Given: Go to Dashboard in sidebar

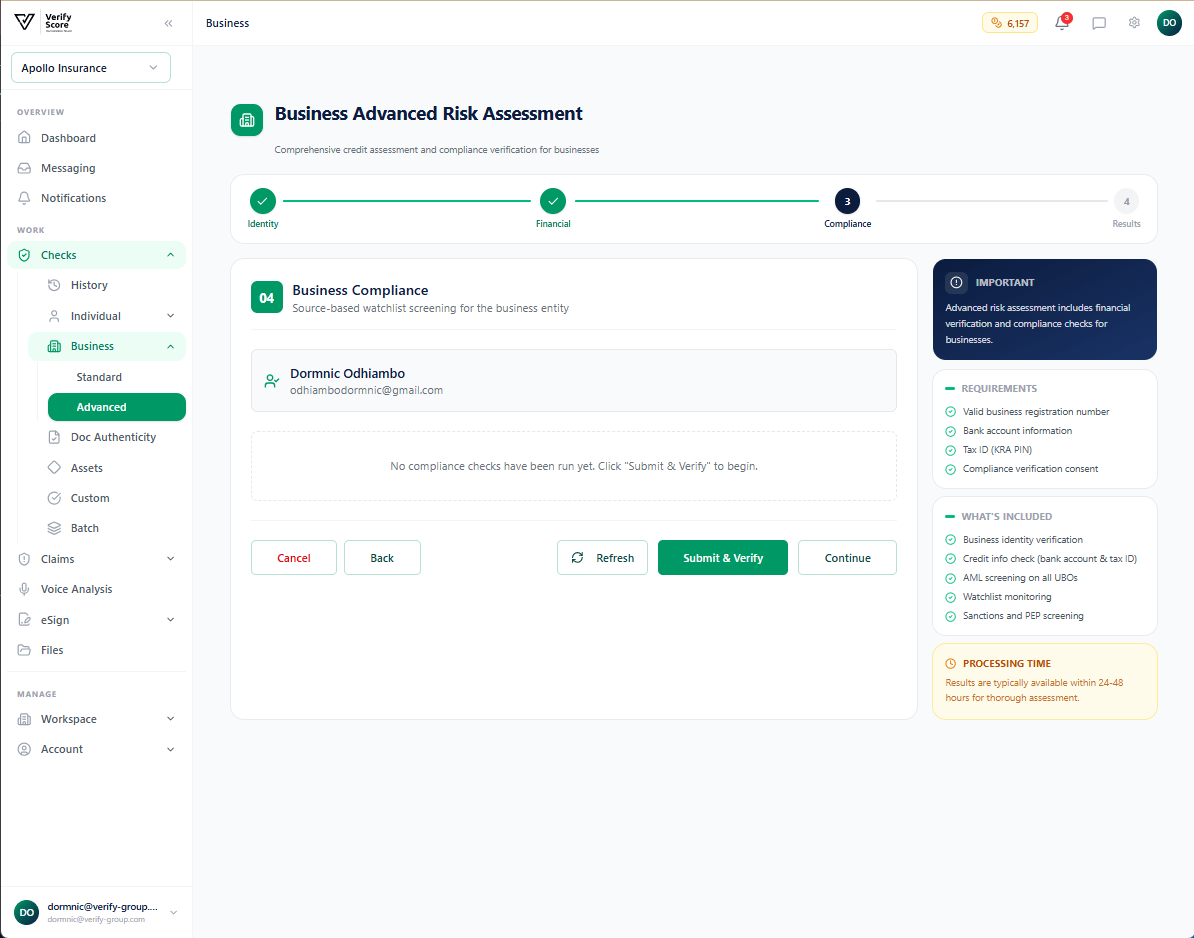Looking at the screenshot, I should [x=97, y=138].
